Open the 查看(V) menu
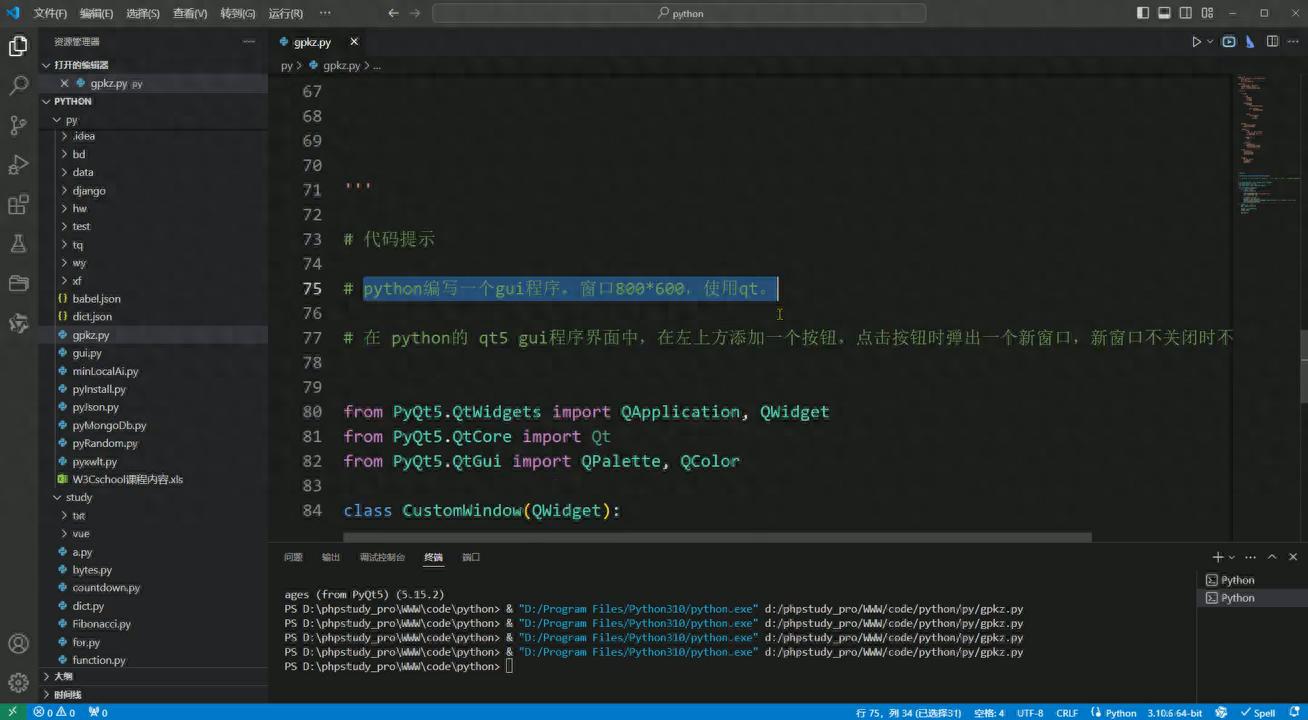The height and width of the screenshot is (720, 1308). pyautogui.click(x=190, y=13)
